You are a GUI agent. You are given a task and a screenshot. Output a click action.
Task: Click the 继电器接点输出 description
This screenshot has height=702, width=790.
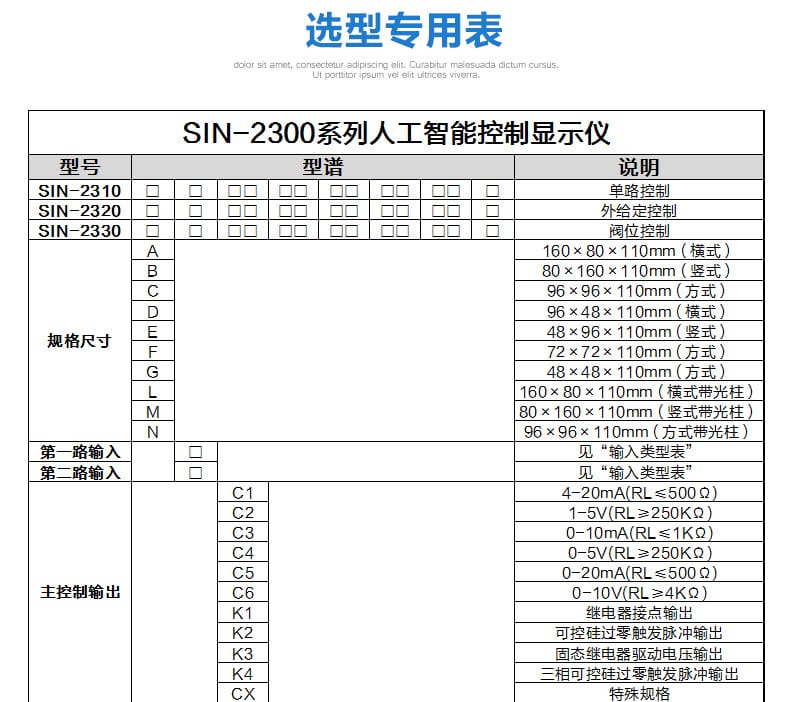(x=639, y=613)
